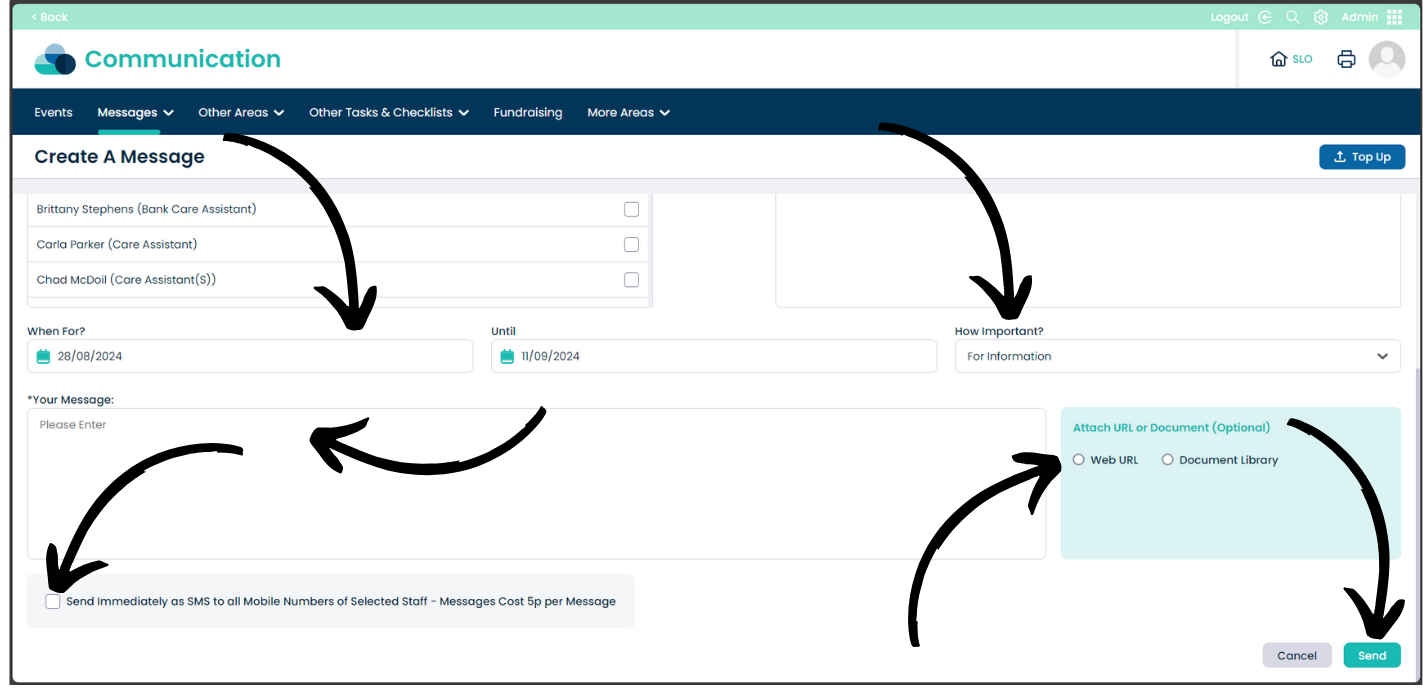This screenshot has width=1423, height=688.
Task: Open the How Important dropdown
Action: (x=1178, y=356)
